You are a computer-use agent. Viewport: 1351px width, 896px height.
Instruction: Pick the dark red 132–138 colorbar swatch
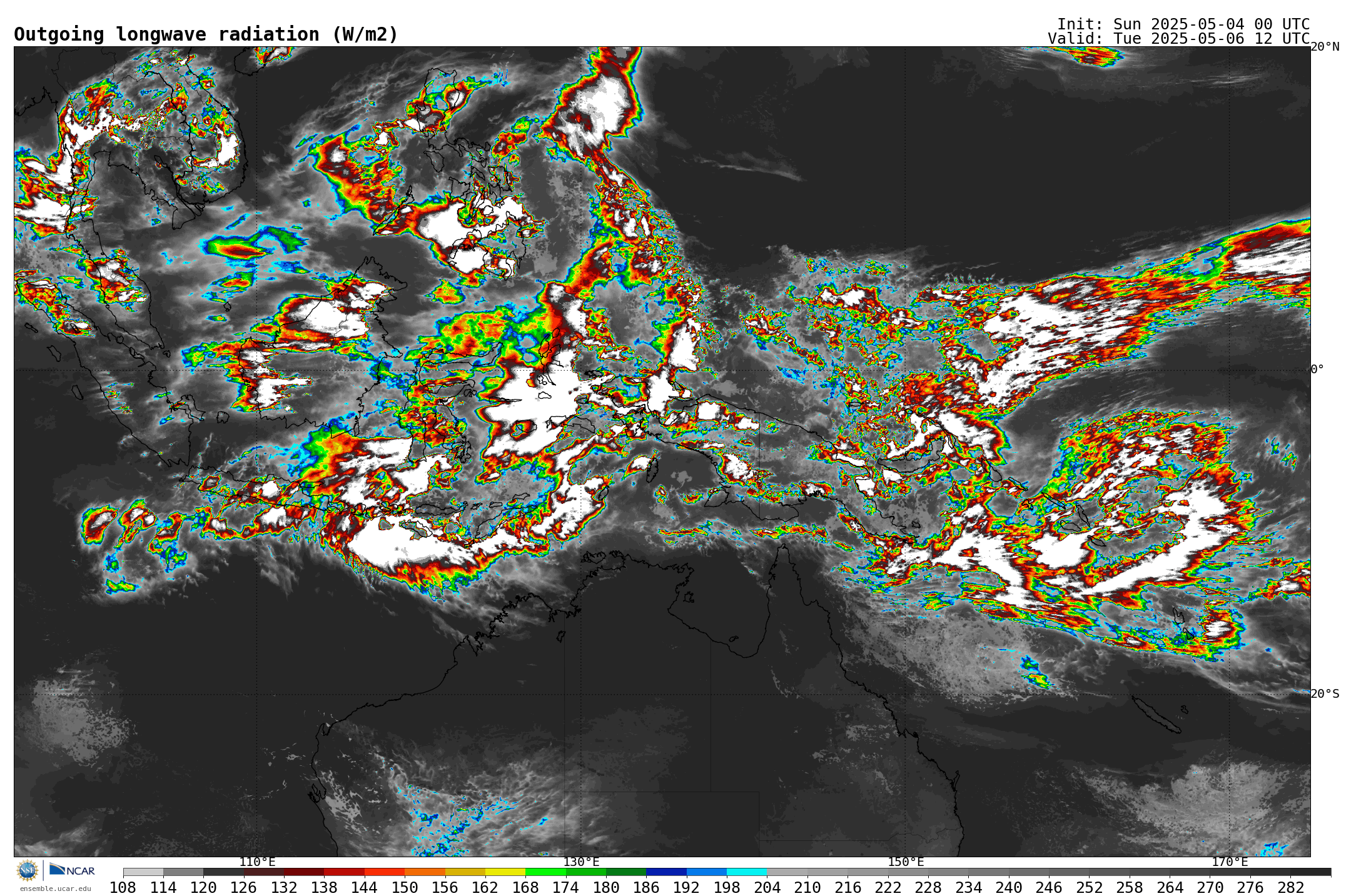(x=304, y=872)
